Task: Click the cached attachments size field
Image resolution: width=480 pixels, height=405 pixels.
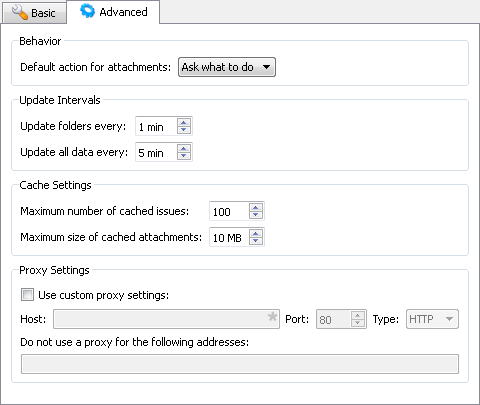Action: coord(229,237)
